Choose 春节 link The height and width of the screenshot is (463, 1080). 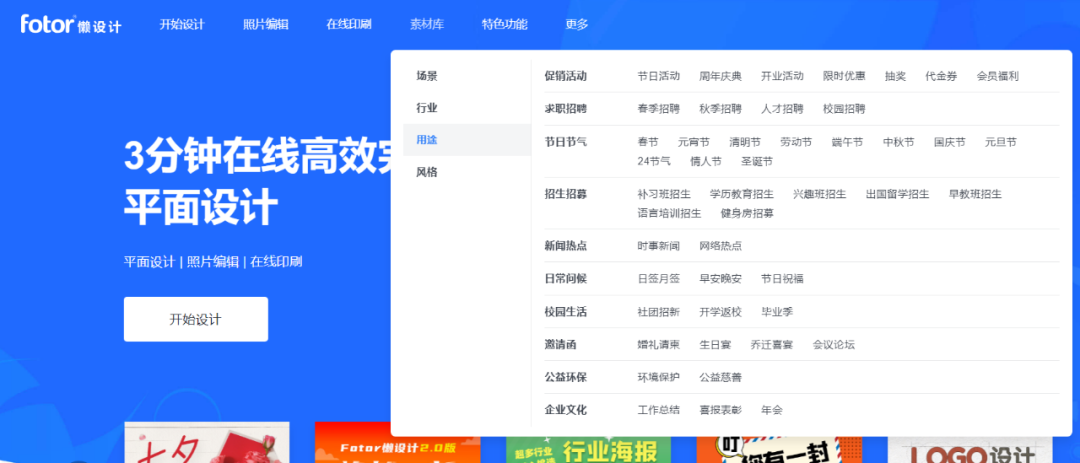647,142
